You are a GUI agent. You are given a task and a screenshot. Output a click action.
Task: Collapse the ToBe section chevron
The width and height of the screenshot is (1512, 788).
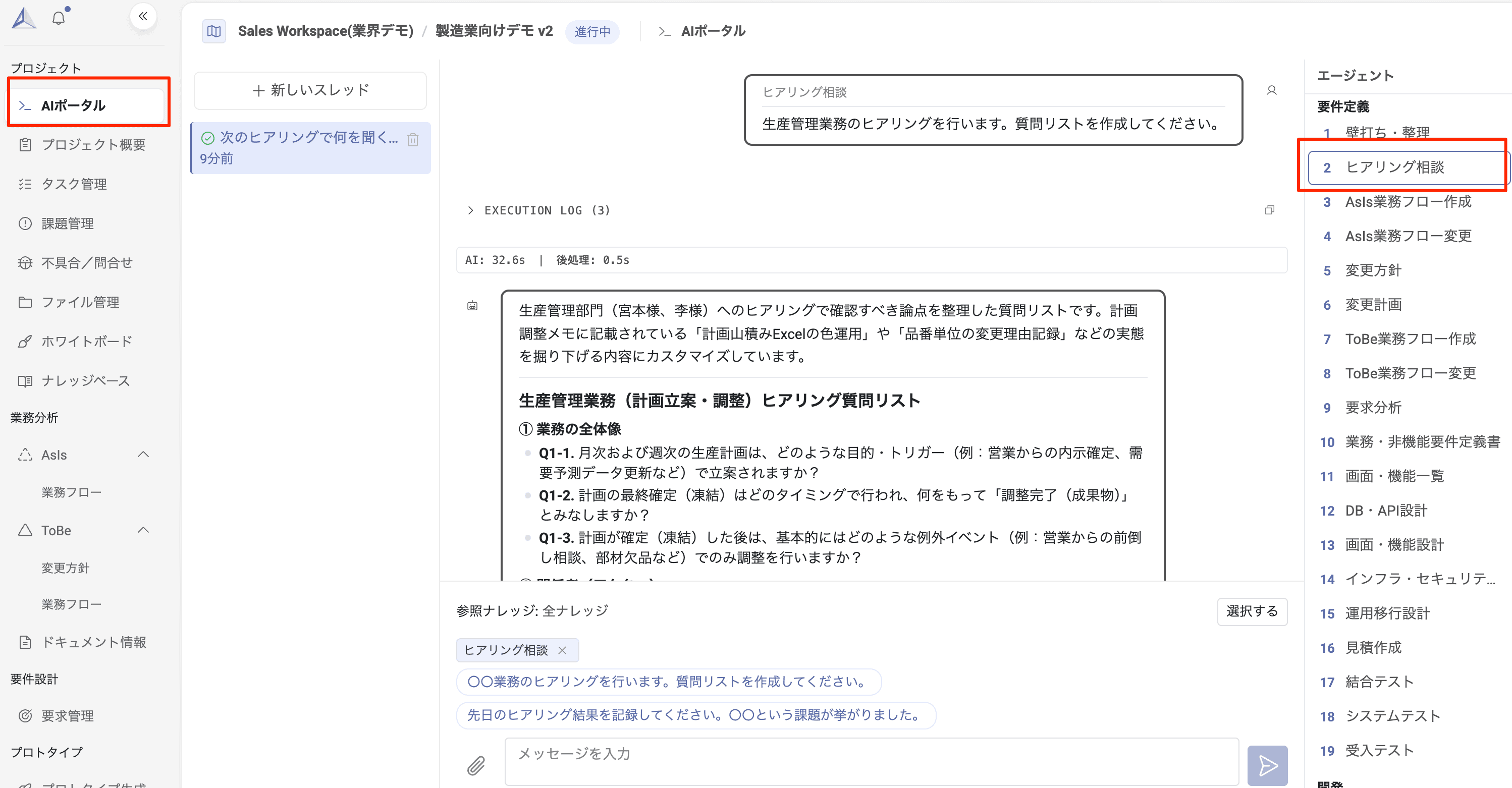pyautogui.click(x=143, y=530)
